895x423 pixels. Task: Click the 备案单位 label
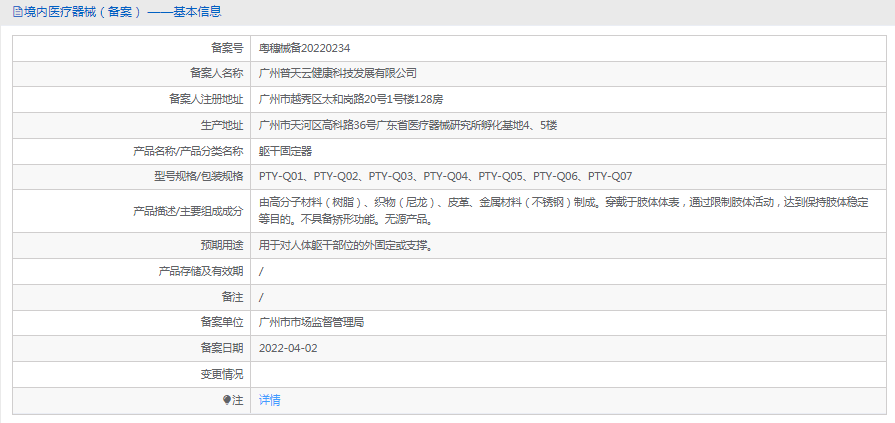click(x=221, y=323)
